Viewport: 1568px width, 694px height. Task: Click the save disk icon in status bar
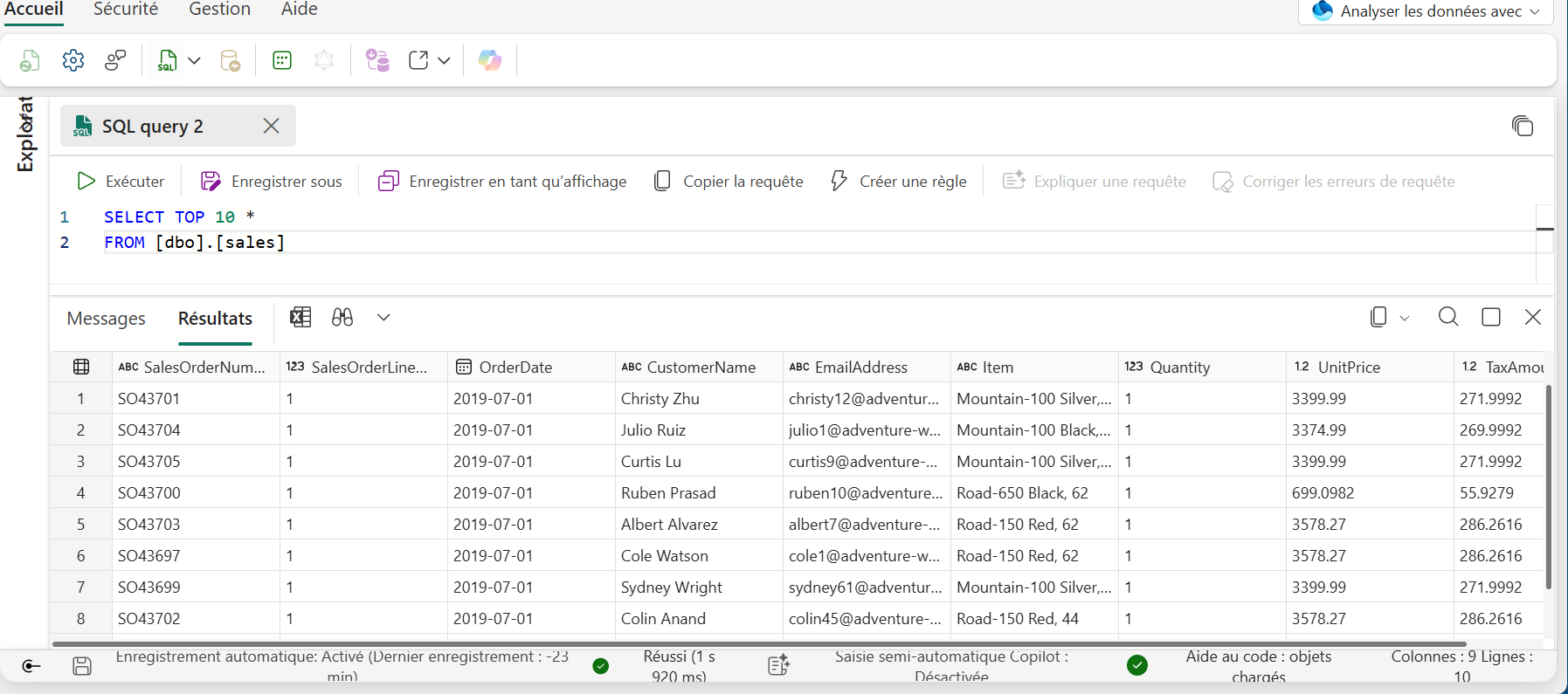click(82, 666)
